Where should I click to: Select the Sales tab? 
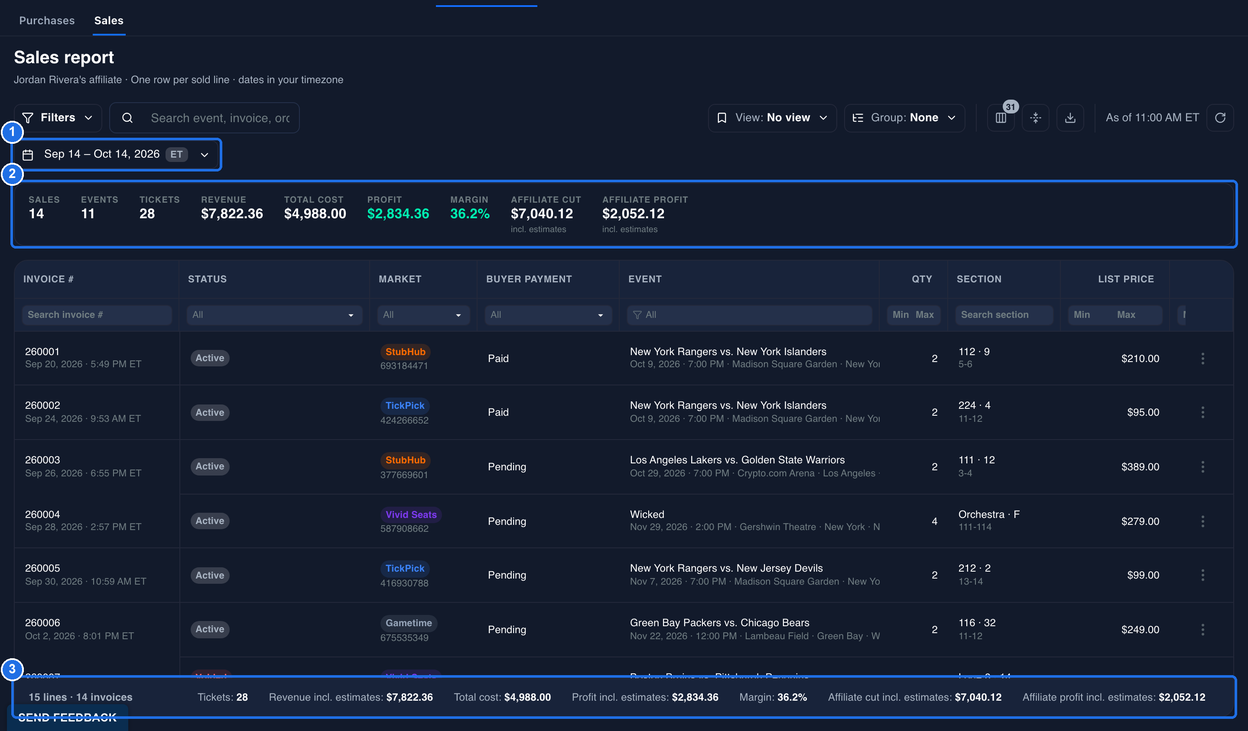click(x=109, y=20)
